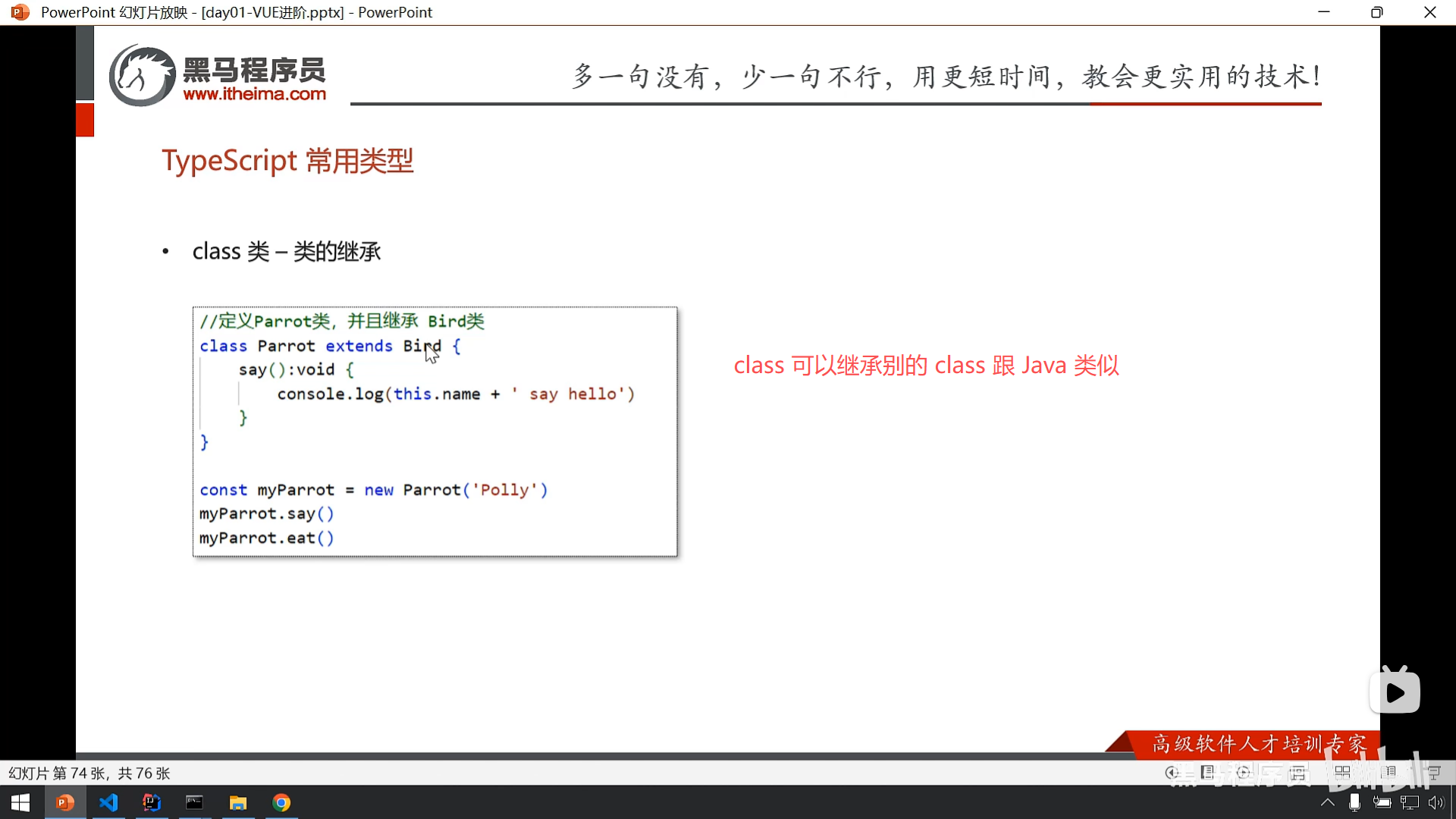Click the microphone tray icon
Viewport: 1456px width, 819px height.
(x=1354, y=802)
